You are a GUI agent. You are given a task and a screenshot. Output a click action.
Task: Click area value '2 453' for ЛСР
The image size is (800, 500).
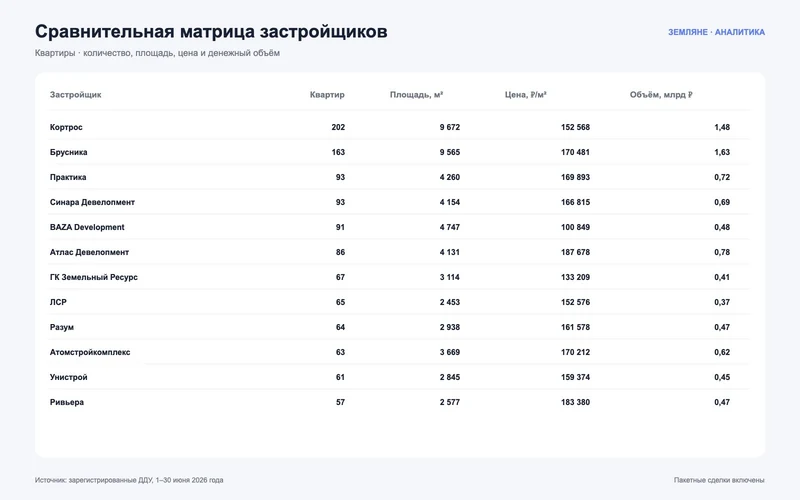[449, 302]
